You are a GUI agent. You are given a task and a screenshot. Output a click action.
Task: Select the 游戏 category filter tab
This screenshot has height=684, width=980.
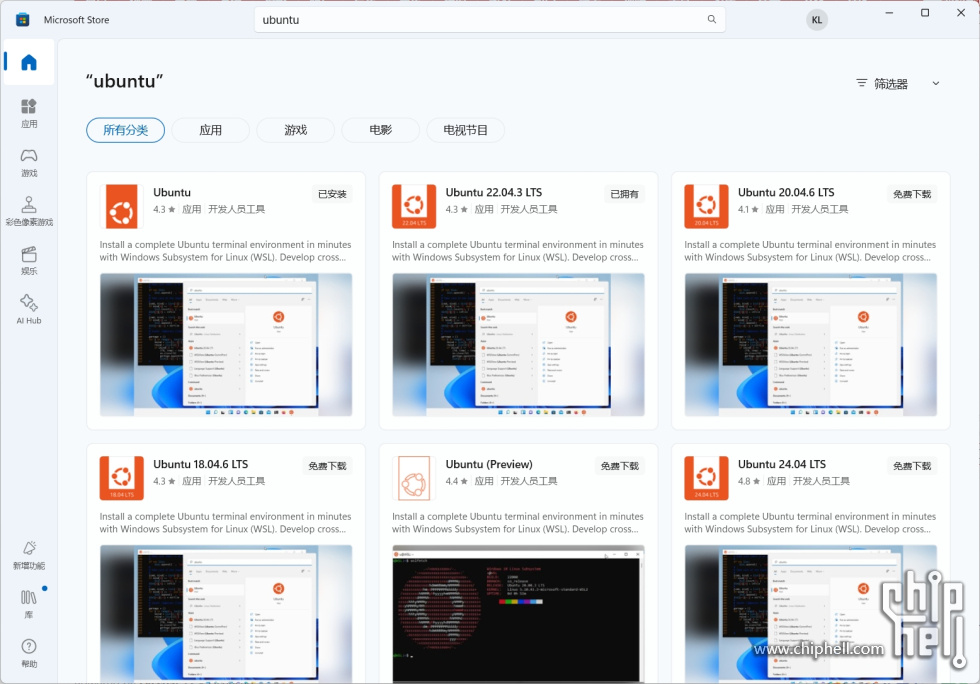[296, 130]
